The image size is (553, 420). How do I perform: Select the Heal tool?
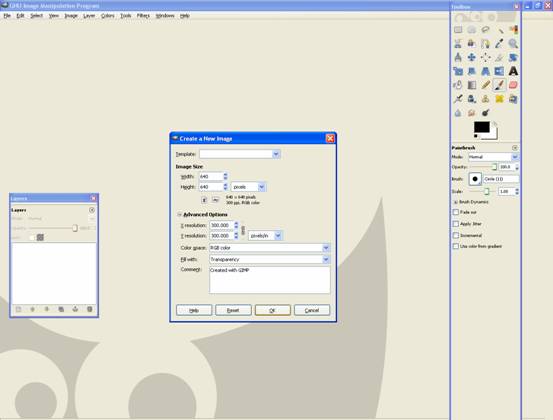pyautogui.click(x=499, y=99)
